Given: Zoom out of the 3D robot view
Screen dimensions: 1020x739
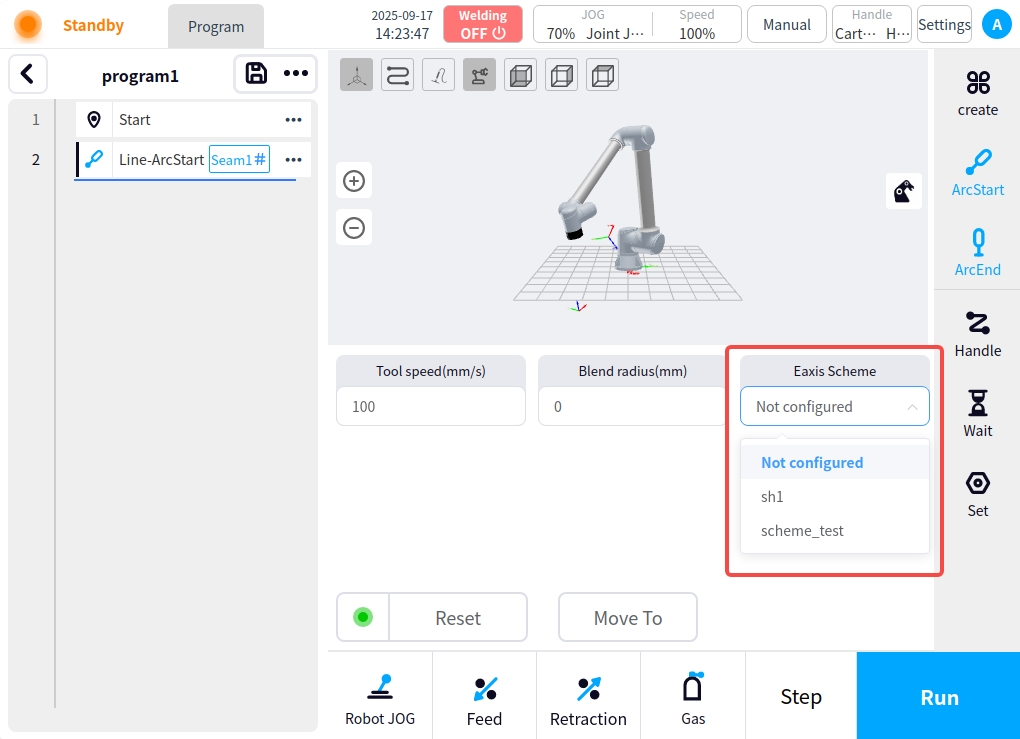Looking at the screenshot, I should (354, 227).
